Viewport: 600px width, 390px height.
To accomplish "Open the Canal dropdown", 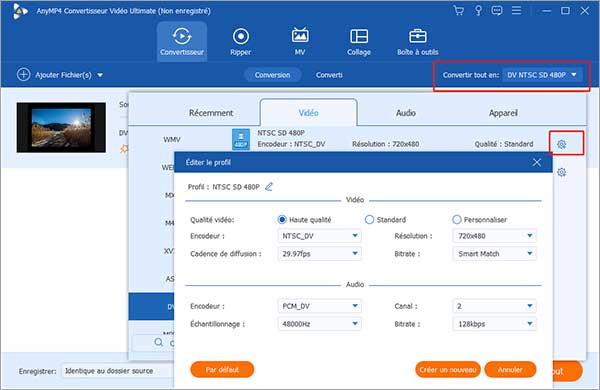I will point(494,306).
